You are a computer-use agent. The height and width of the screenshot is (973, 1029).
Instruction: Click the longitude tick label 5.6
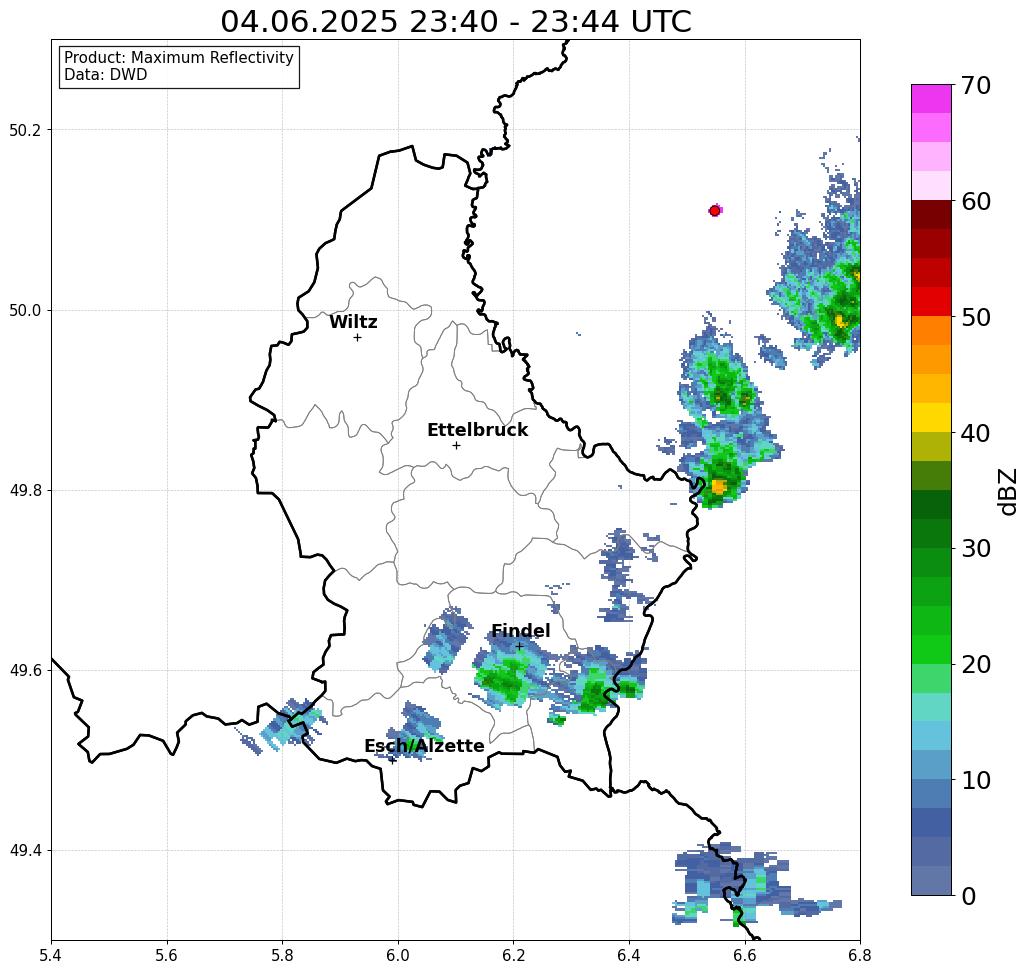pyautogui.click(x=167, y=955)
